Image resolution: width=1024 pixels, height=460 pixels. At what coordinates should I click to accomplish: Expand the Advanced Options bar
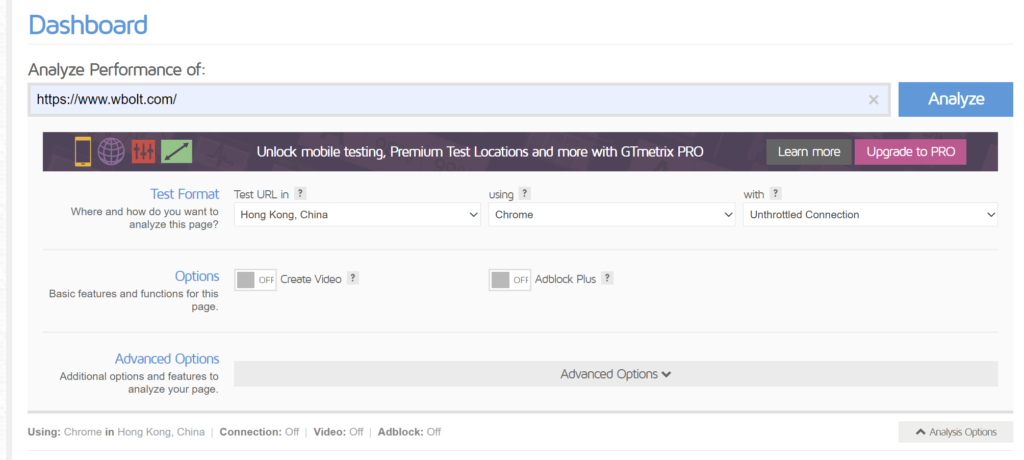coord(615,374)
